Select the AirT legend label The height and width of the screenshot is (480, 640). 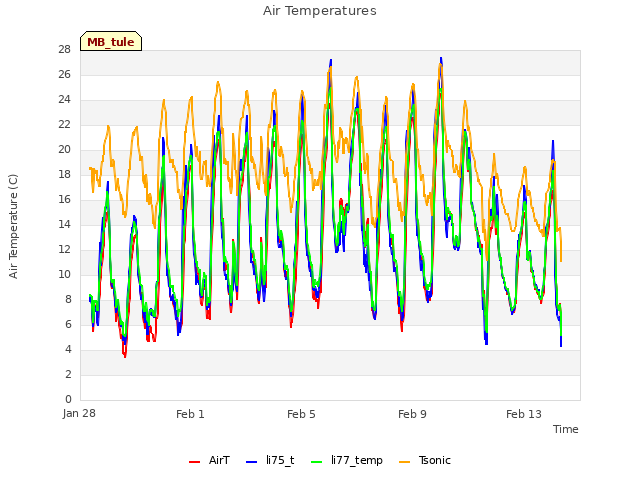pyautogui.click(x=219, y=460)
